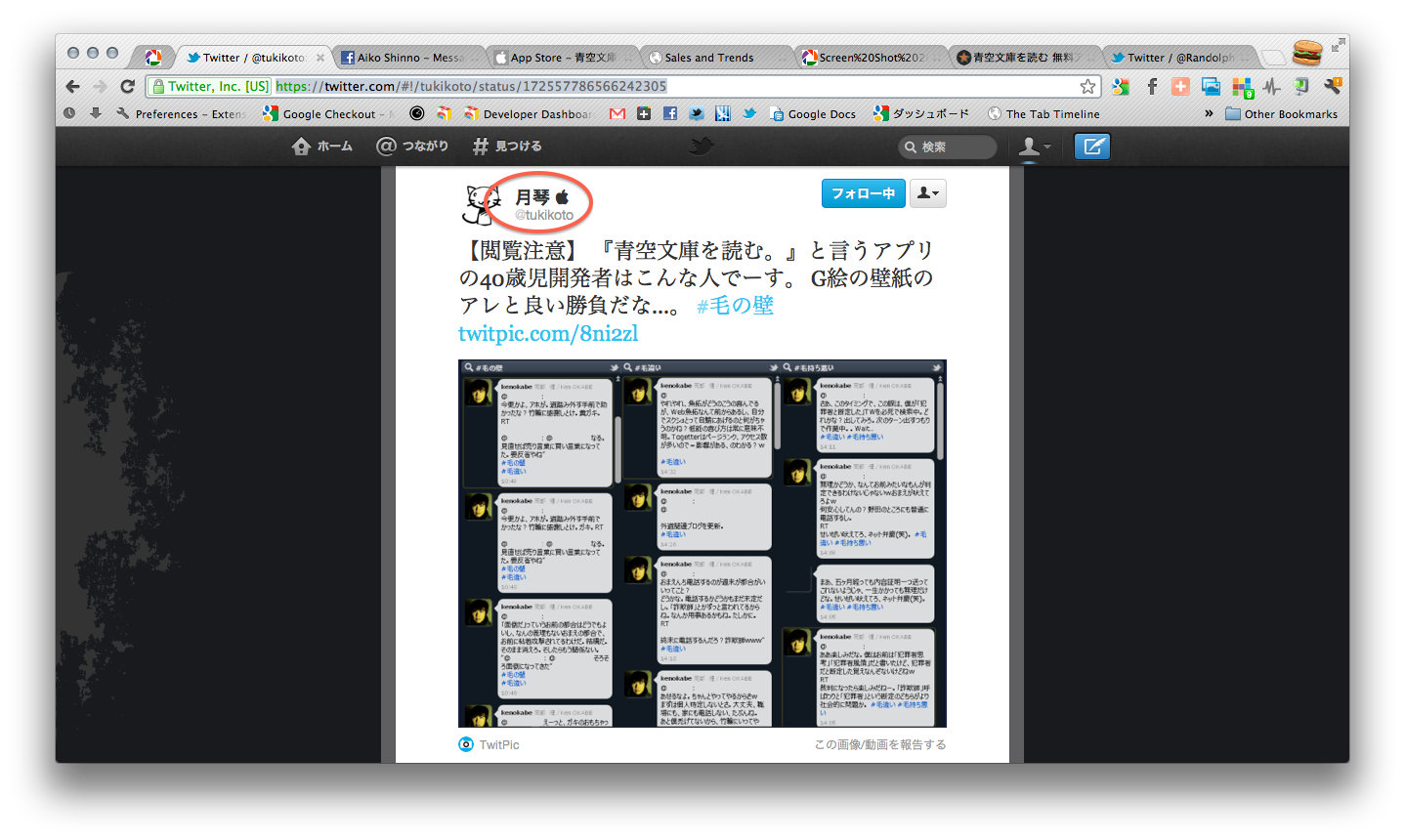Click the clock icon in the bookmarks bar
Image resolution: width=1405 pixels, height=840 pixels.
pyautogui.click(x=69, y=113)
